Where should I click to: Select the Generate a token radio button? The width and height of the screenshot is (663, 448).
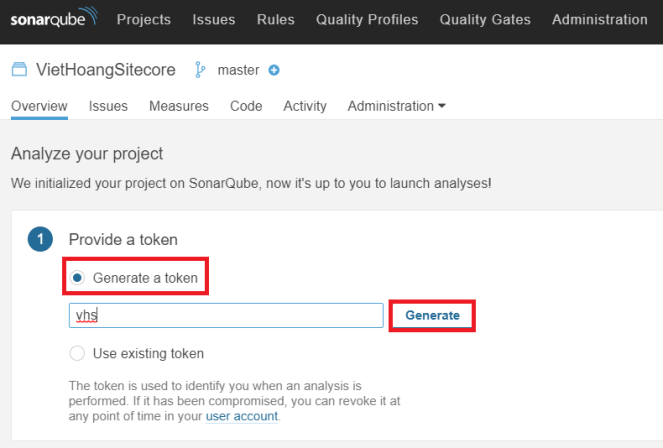[x=77, y=277]
